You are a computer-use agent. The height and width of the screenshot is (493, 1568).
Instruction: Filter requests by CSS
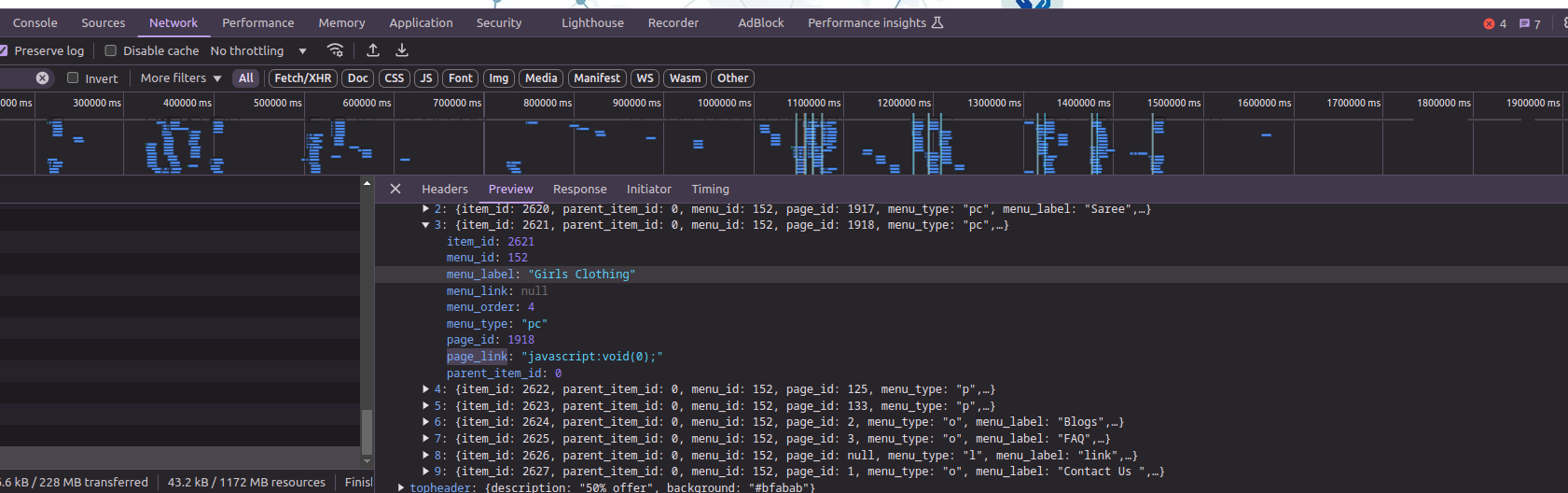pyautogui.click(x=395, y=78)
